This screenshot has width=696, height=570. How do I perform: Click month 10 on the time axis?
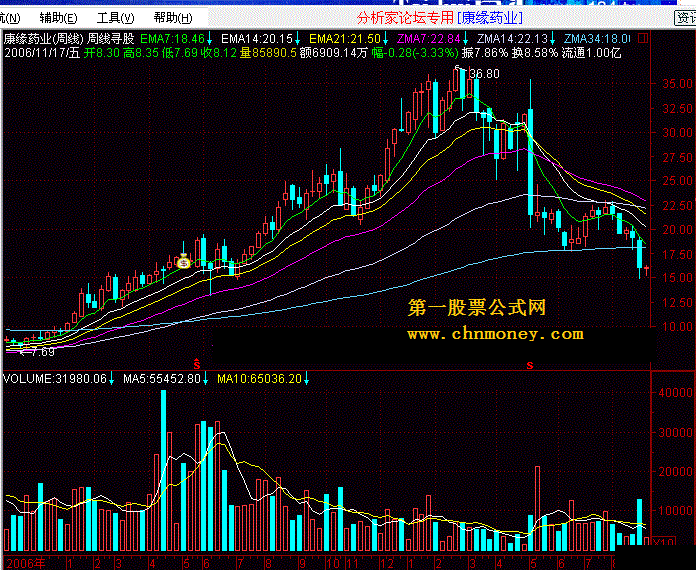332,564
